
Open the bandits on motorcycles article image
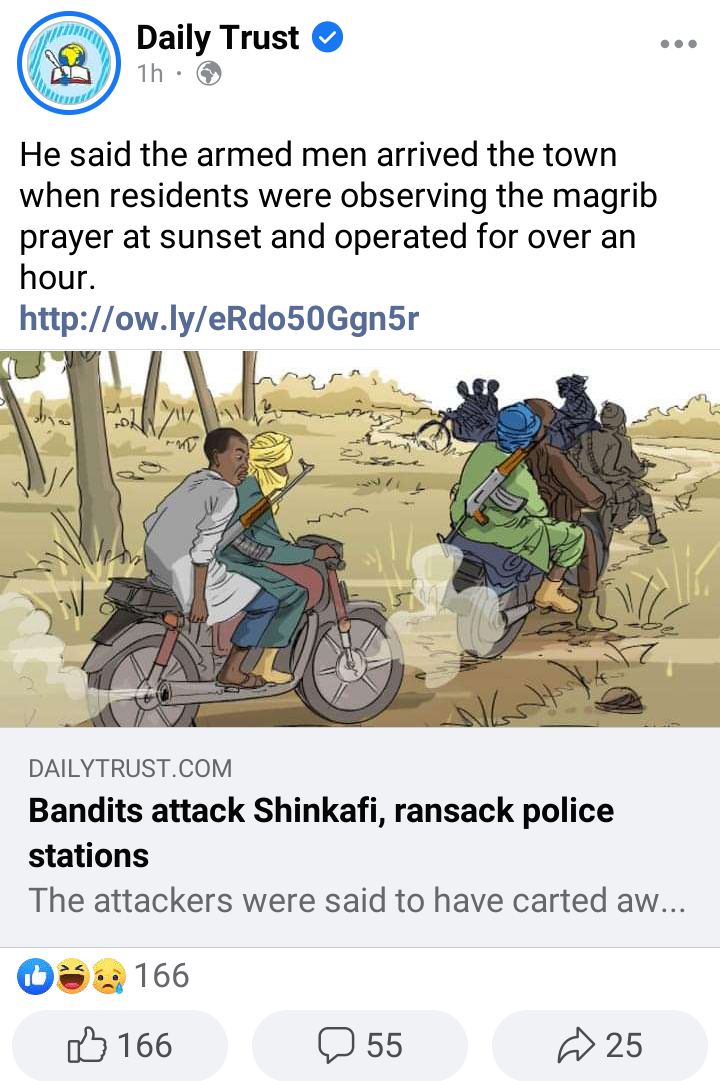(360, 538)
